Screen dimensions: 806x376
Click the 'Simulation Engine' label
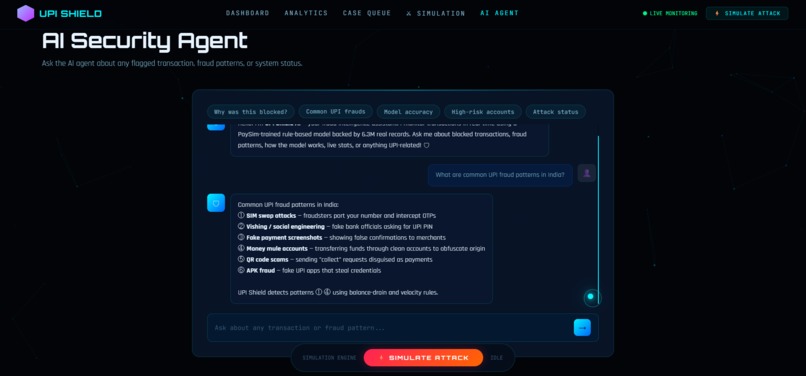[329, 358]
